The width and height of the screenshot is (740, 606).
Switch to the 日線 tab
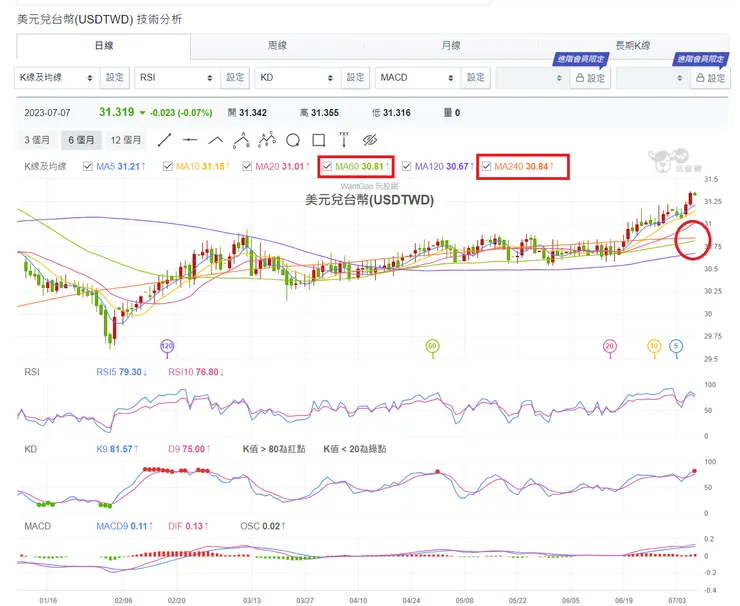point(104,46)
